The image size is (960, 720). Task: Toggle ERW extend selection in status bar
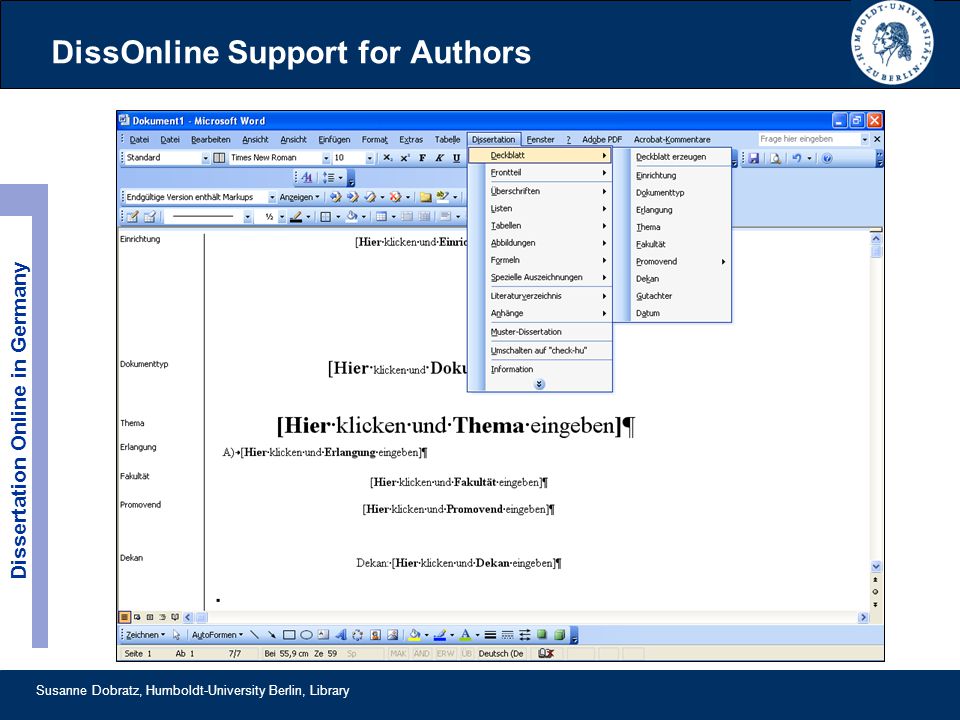coord(445,653)
